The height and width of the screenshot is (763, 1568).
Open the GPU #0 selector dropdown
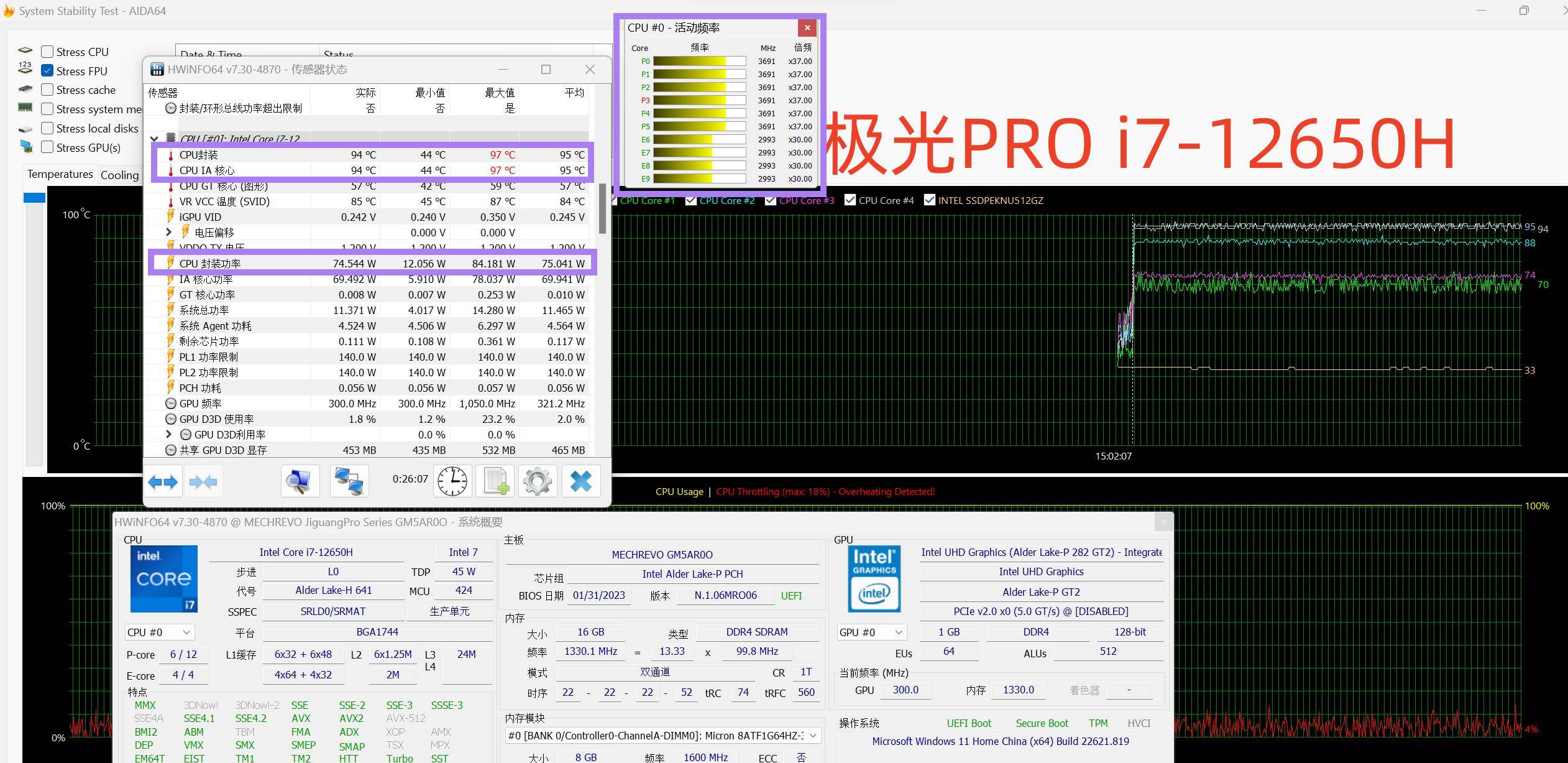click(x=871, y=632)
